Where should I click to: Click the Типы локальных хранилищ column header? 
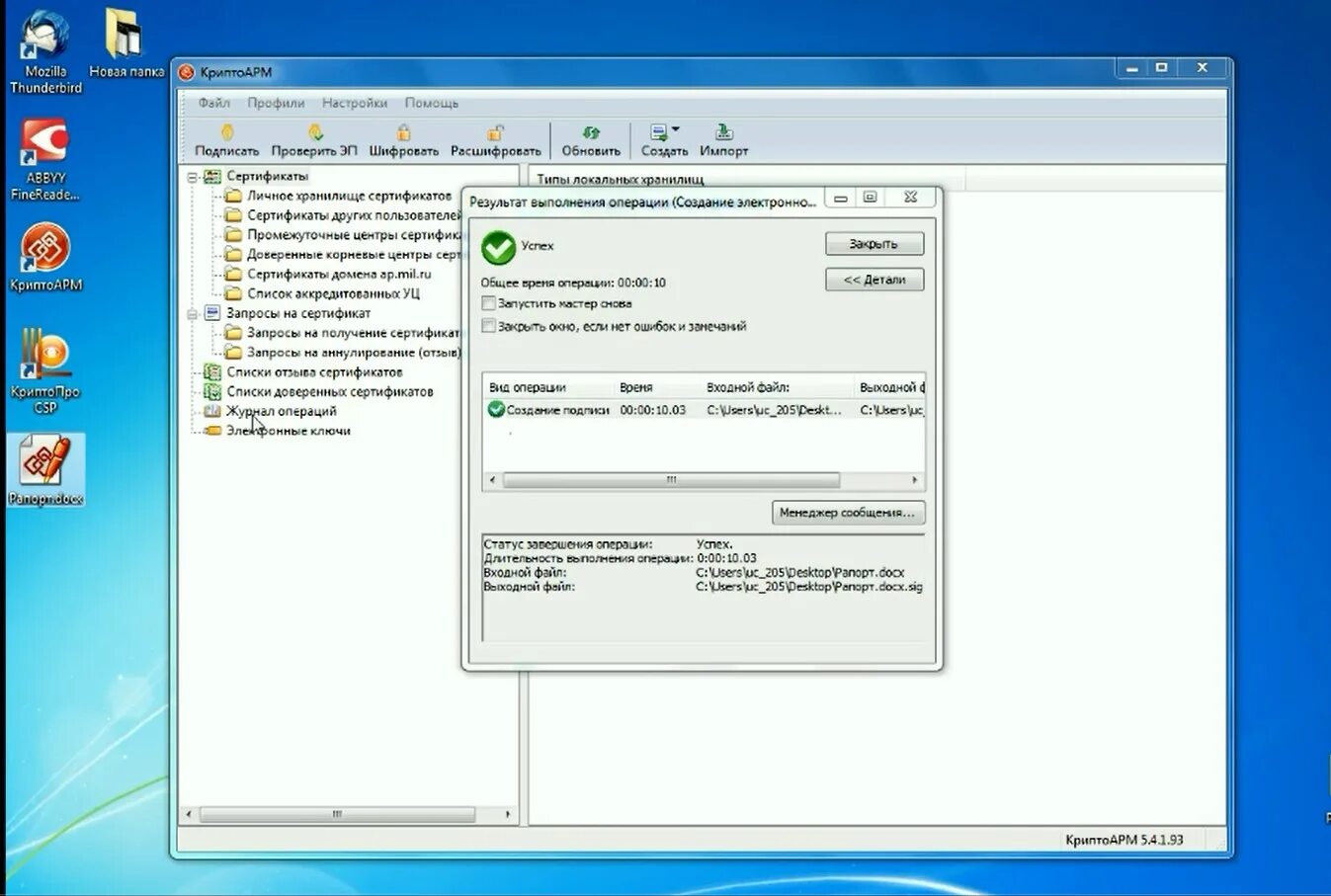point(747,179)
